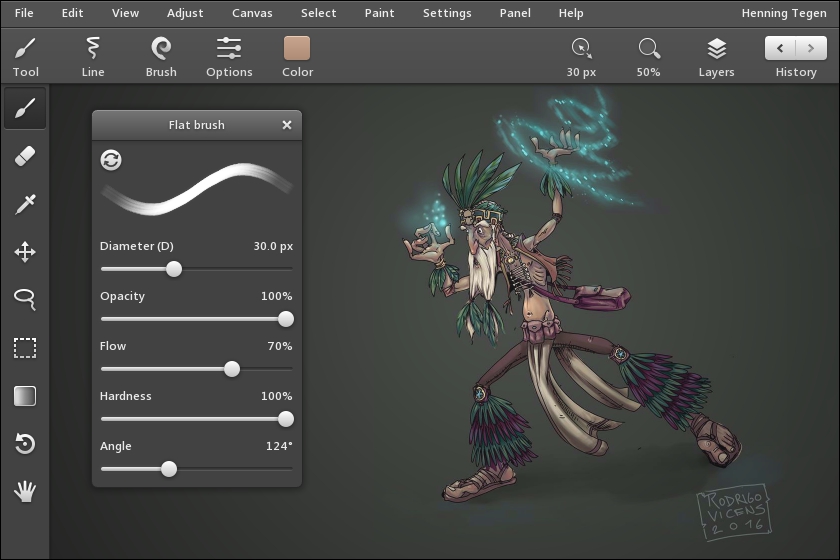Open the Paint menu
This screenshot has width=840, height=560.
coord(379,13)
